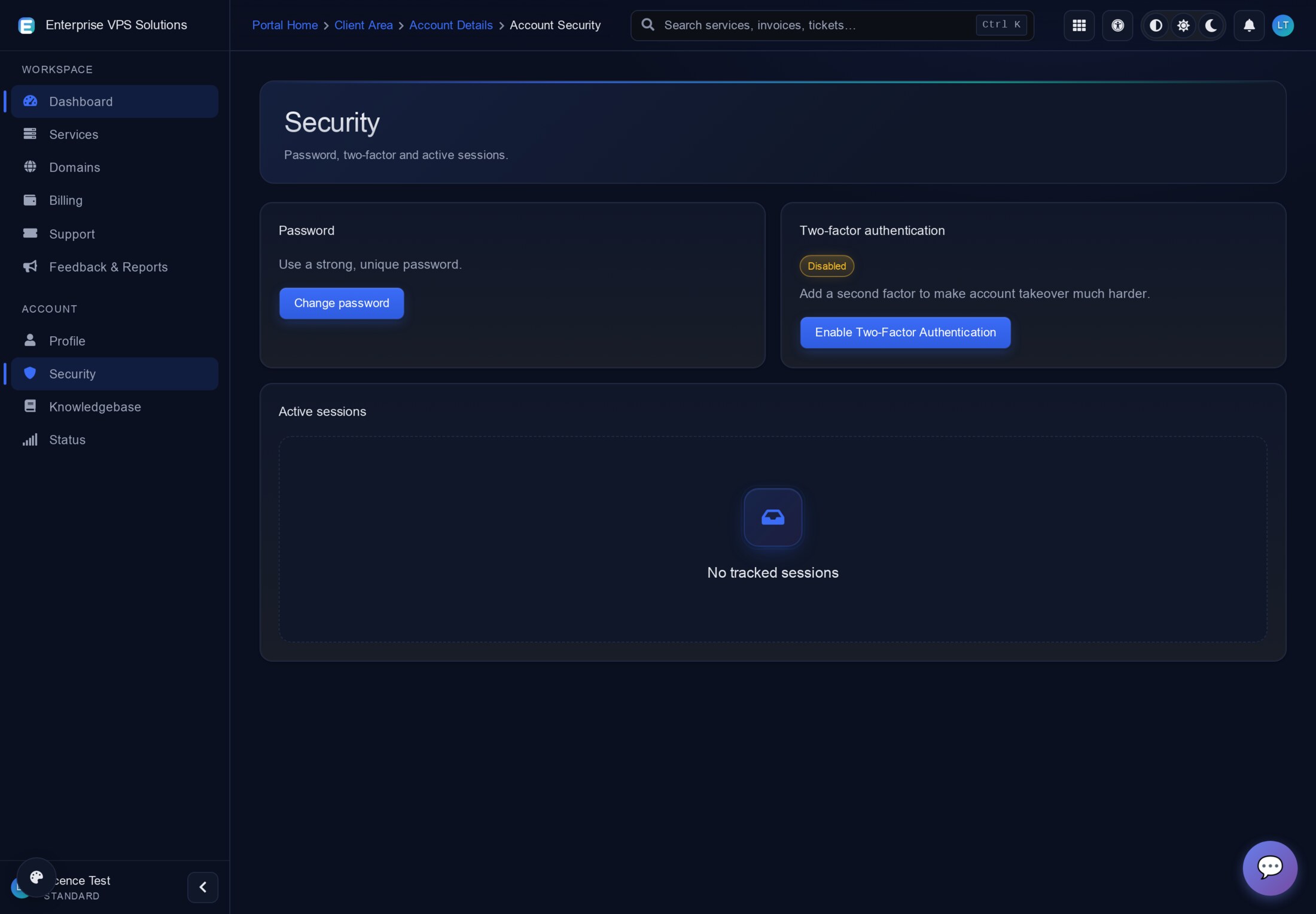Open Profile in sidebar
Screen dimensions: 1316x914
[x=115, y=340]
